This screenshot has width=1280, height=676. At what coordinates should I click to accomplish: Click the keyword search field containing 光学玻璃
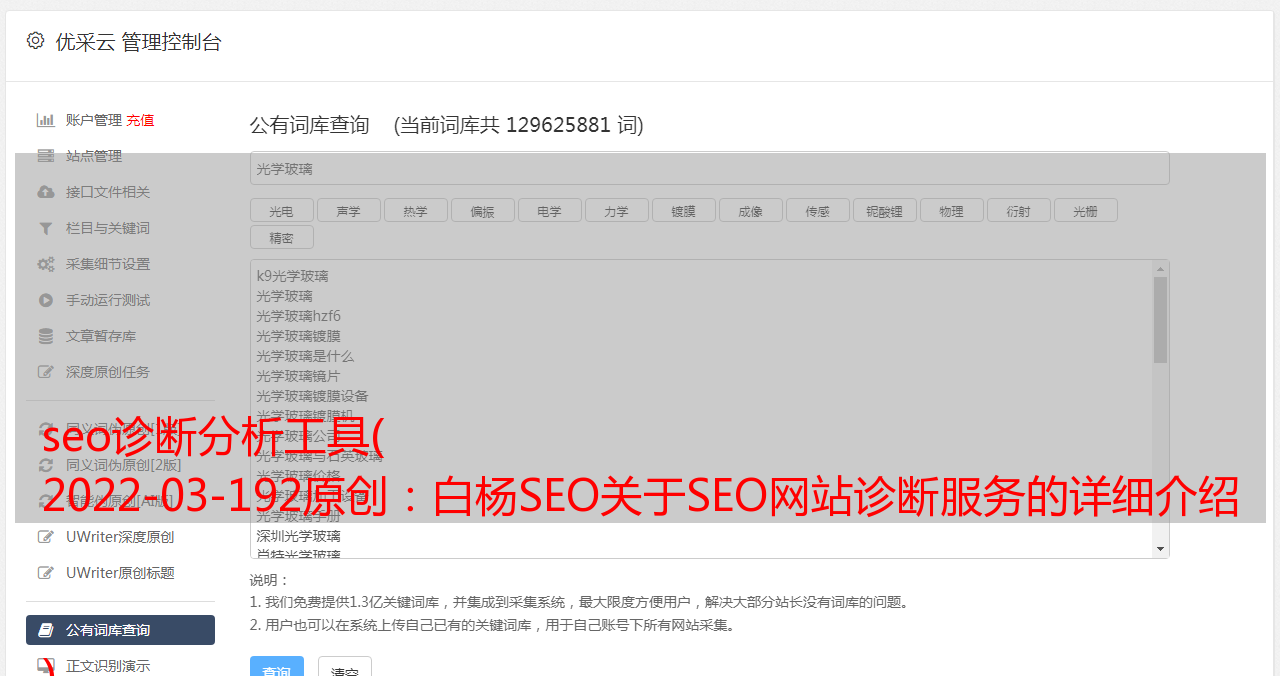[709, 169]
